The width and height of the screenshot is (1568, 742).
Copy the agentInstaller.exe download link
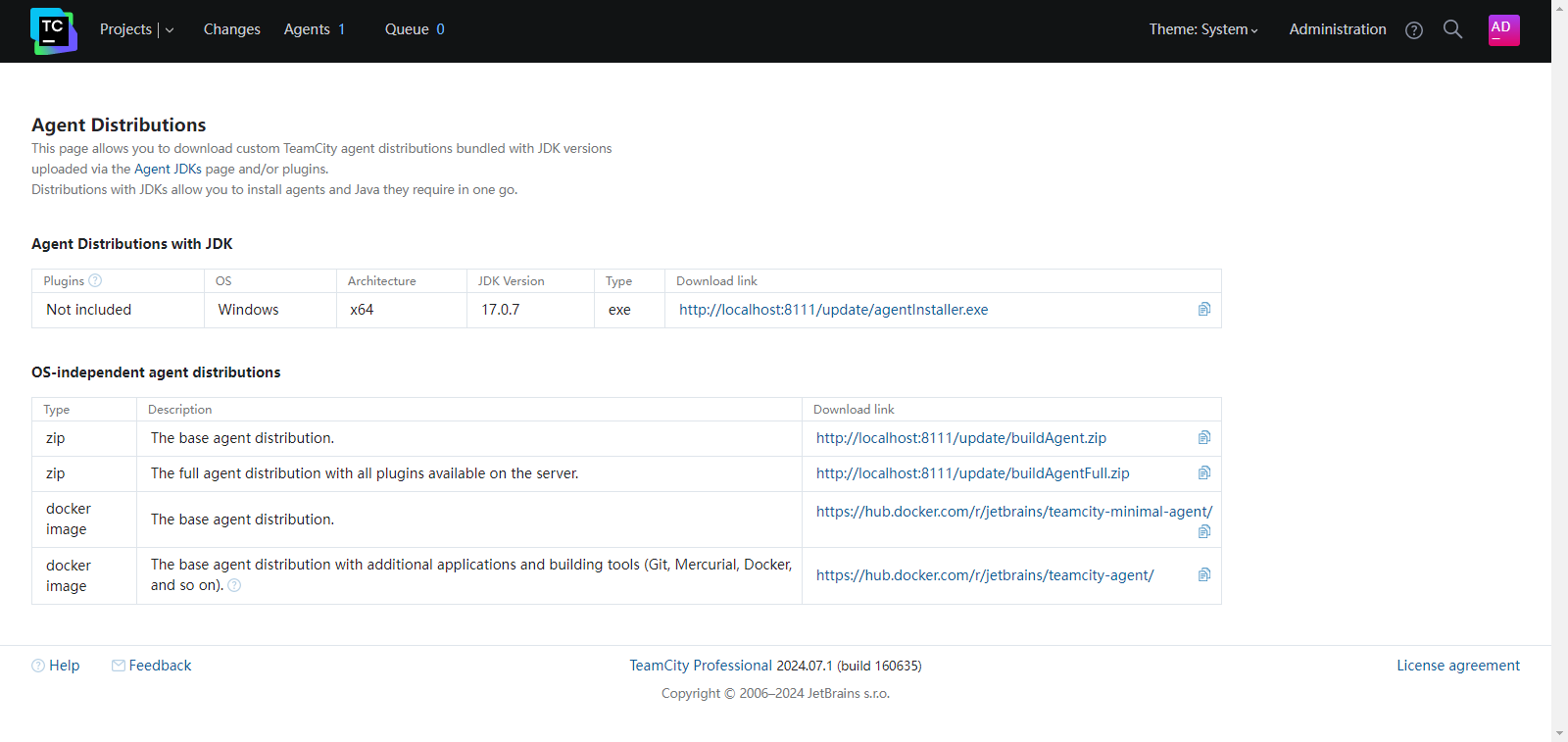pos(1204,309)
